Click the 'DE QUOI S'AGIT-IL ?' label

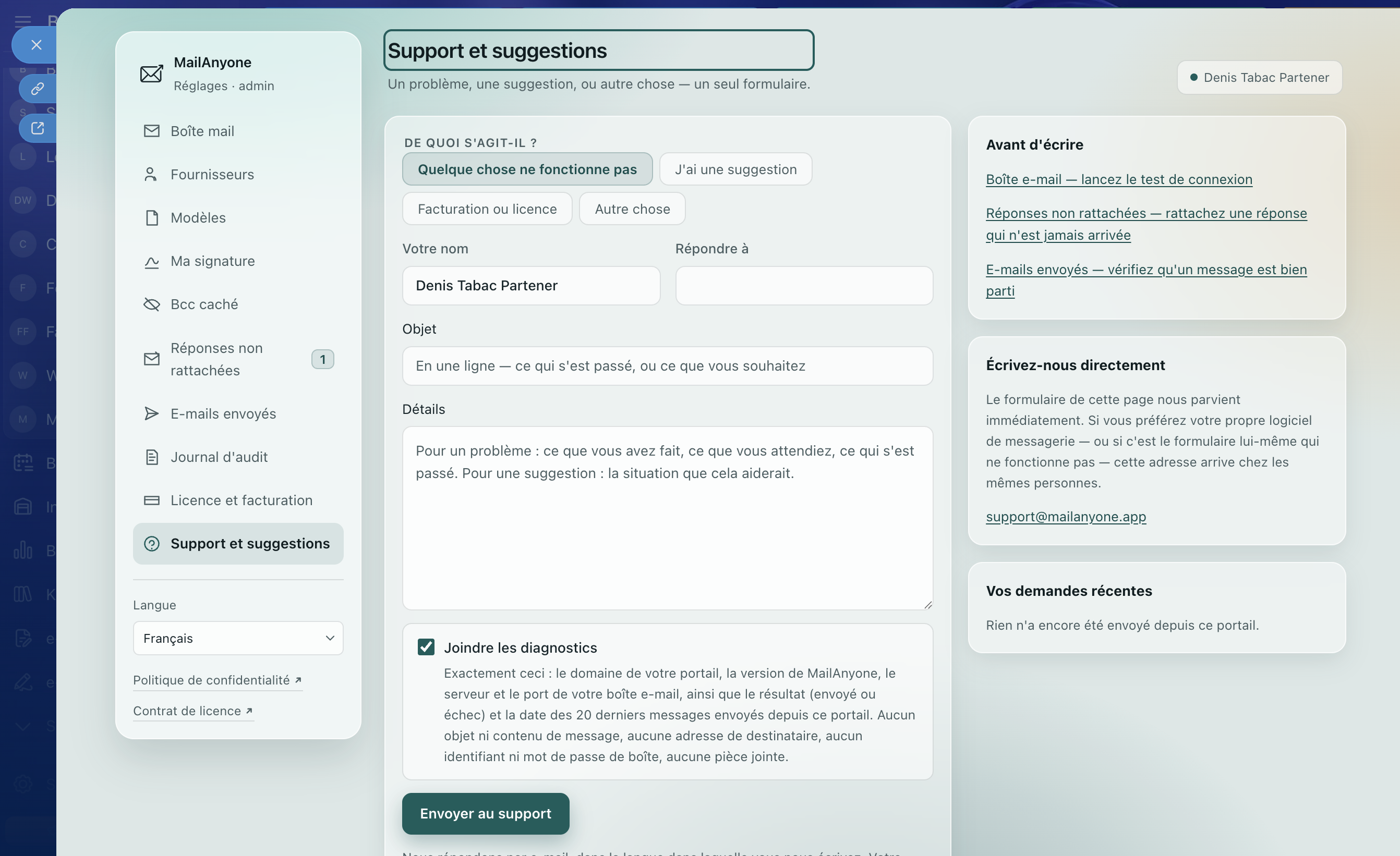(x=470, y=142)
